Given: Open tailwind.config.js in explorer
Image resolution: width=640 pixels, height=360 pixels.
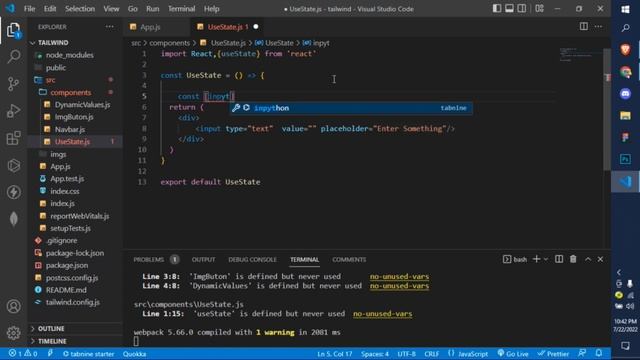Looking at the screenshot, I should click(73, 302).
